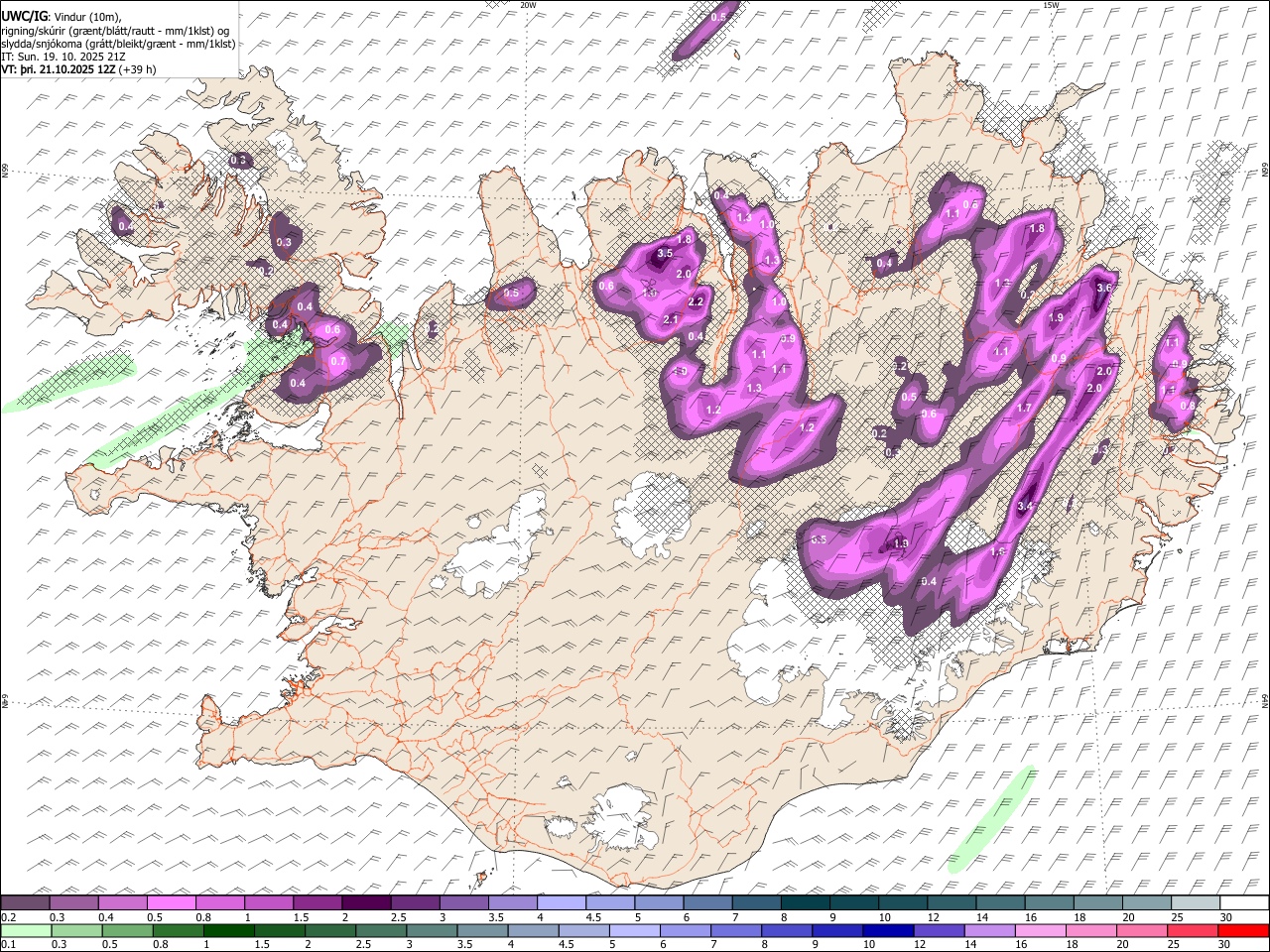
Task: Click the 2.2 snowfall value on the map
Action: [696, 301]
